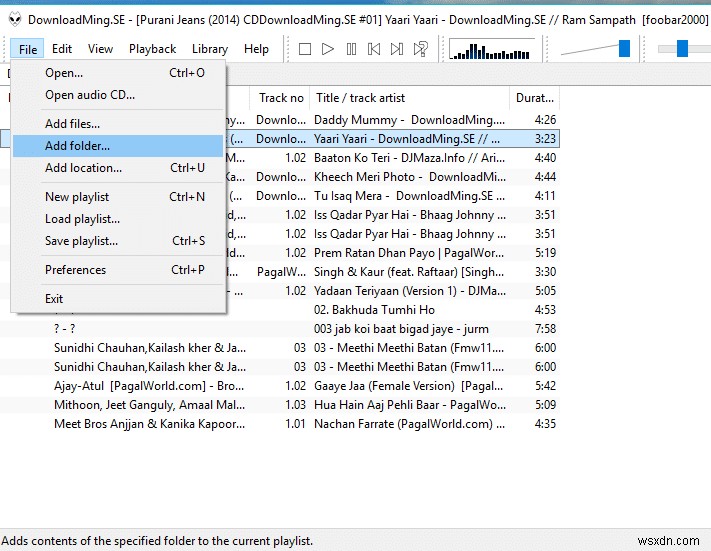
Task: Click duration 5:19
Action: click(x=545, y=253)
